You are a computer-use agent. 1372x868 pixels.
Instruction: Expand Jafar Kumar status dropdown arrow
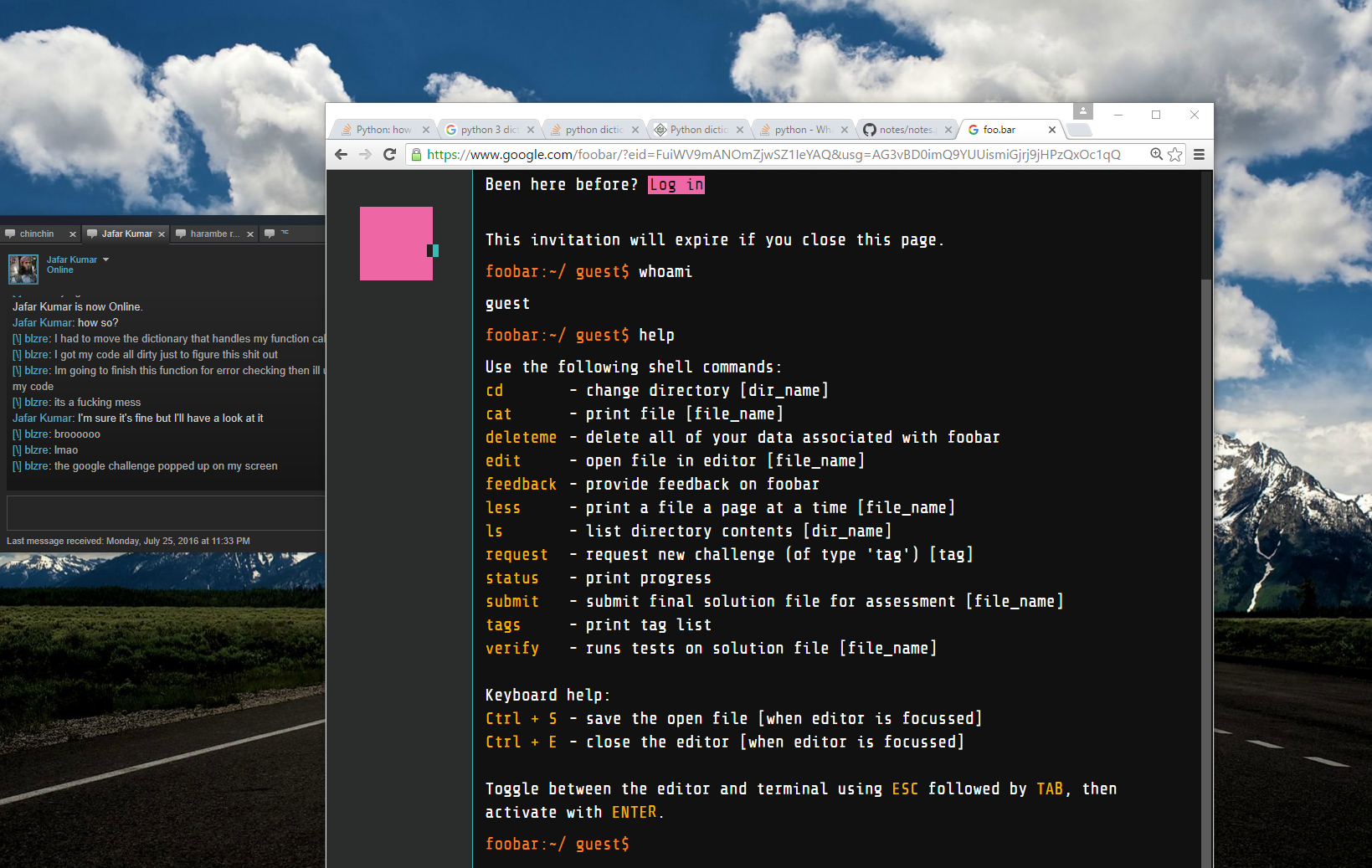tap(106, 259)
